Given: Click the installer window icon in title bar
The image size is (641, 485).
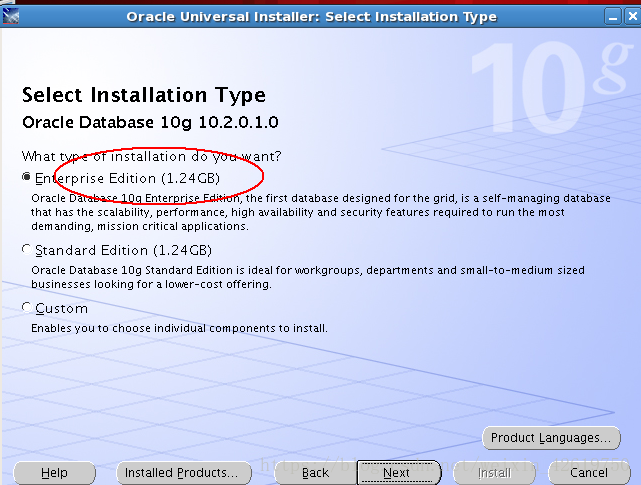Looking at the screenshot, I should (11, 16).
